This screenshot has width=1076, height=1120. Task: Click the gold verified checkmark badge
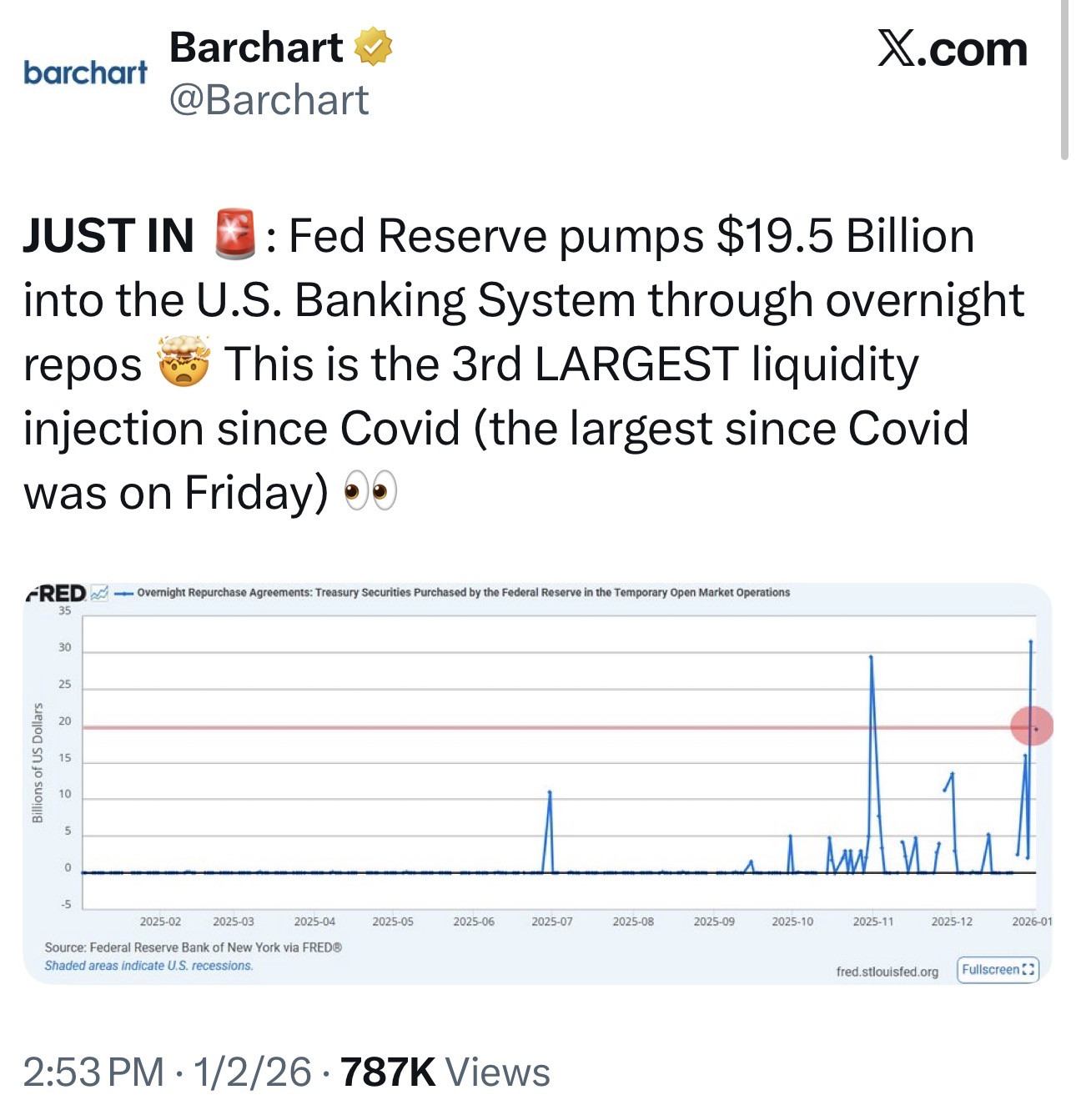373,47
